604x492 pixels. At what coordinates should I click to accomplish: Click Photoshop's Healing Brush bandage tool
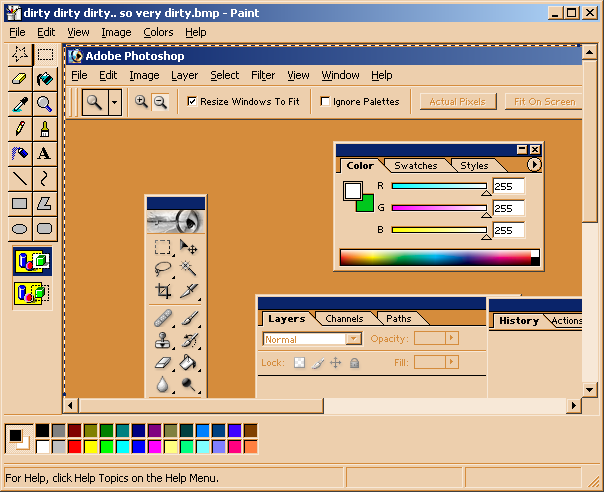click(163, 318)
